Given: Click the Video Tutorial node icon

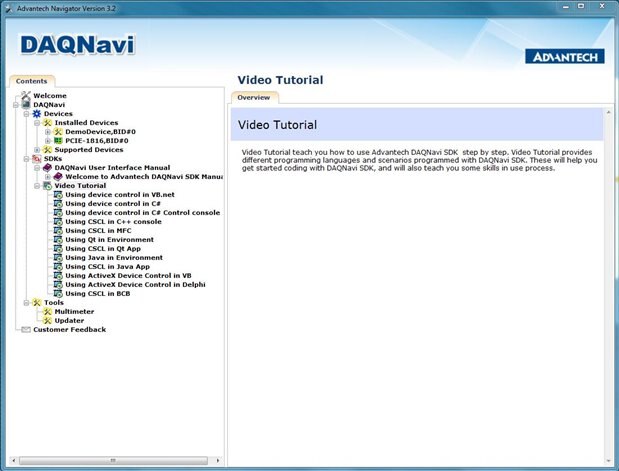Looking at the screenshot, I should click(x=47, y=186).
